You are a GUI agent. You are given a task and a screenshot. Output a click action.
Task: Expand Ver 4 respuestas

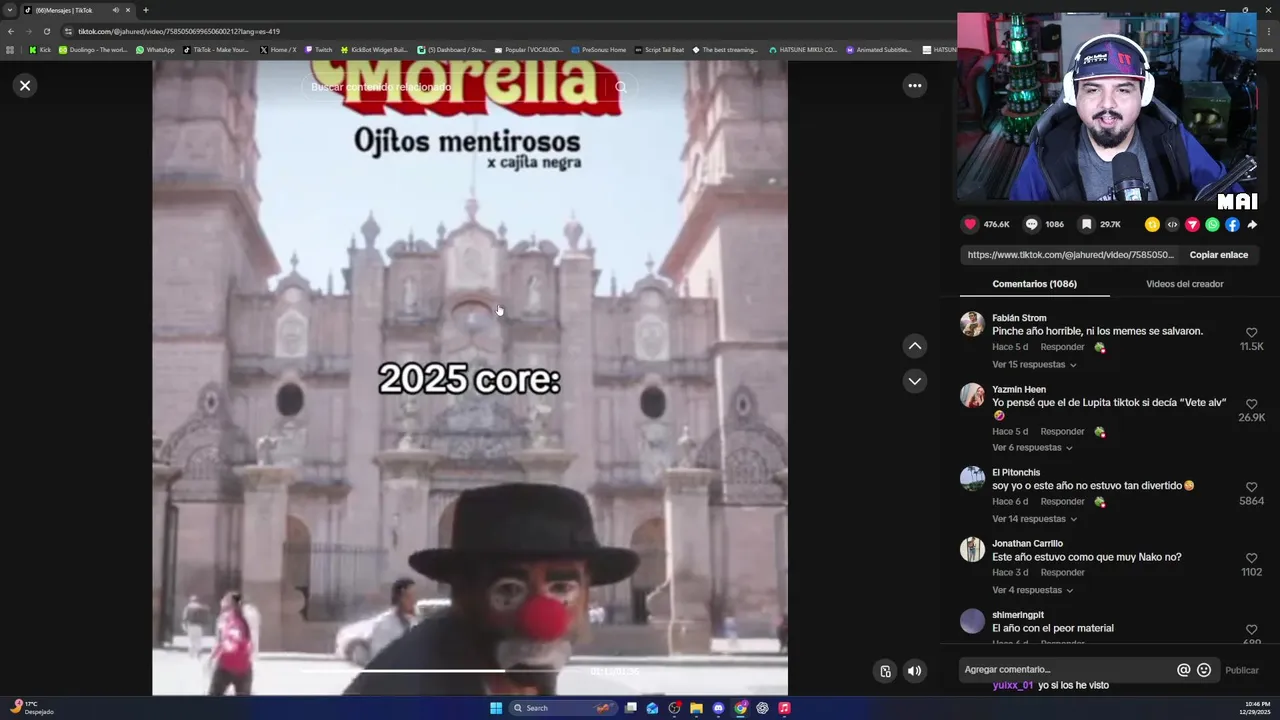pyautogui.click(x=1032, y=590)
